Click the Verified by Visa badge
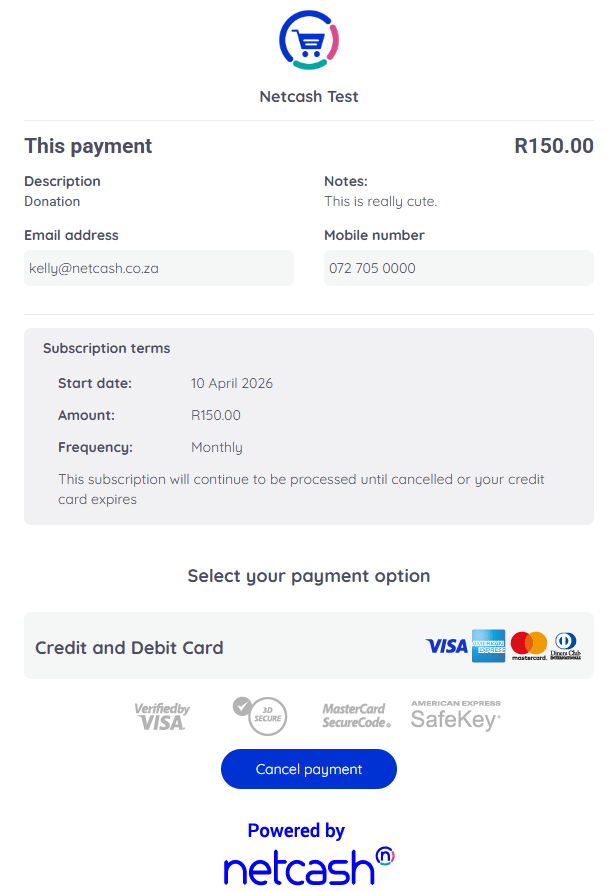The width and height of the screenshot is (615, 891). tap(162, 715)
